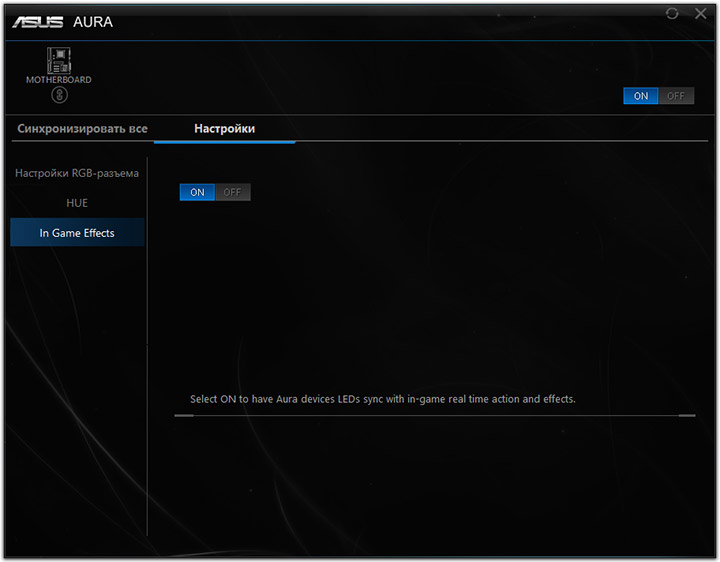The image size is (720, 562).
Task: Select the Motherboard device icon
Action: 59,60
